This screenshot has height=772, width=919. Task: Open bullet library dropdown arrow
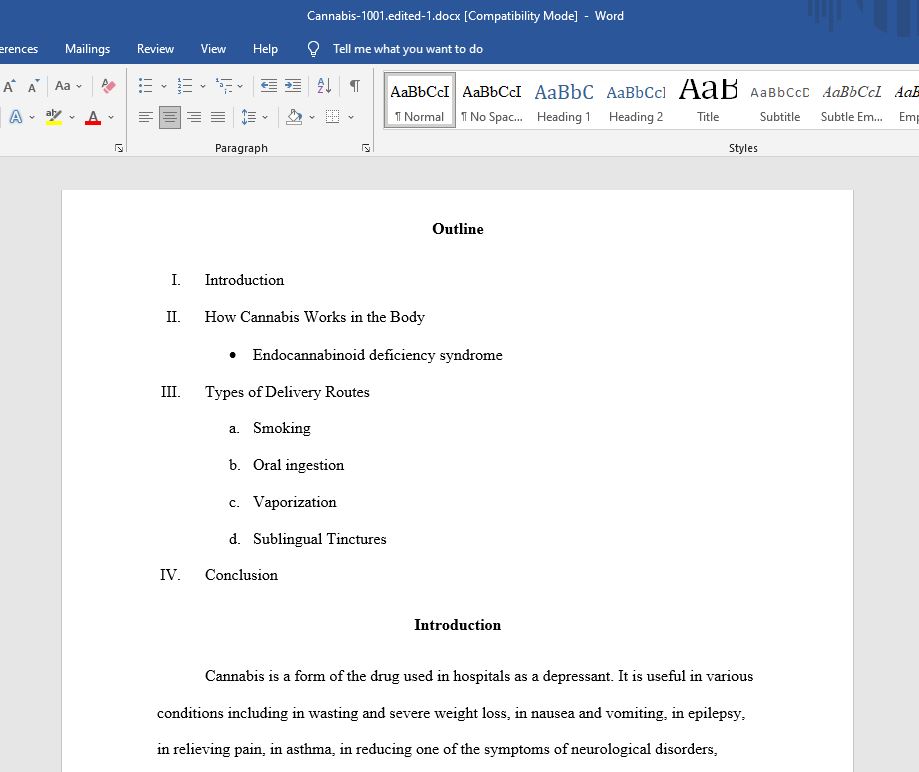tap(164, 86)
